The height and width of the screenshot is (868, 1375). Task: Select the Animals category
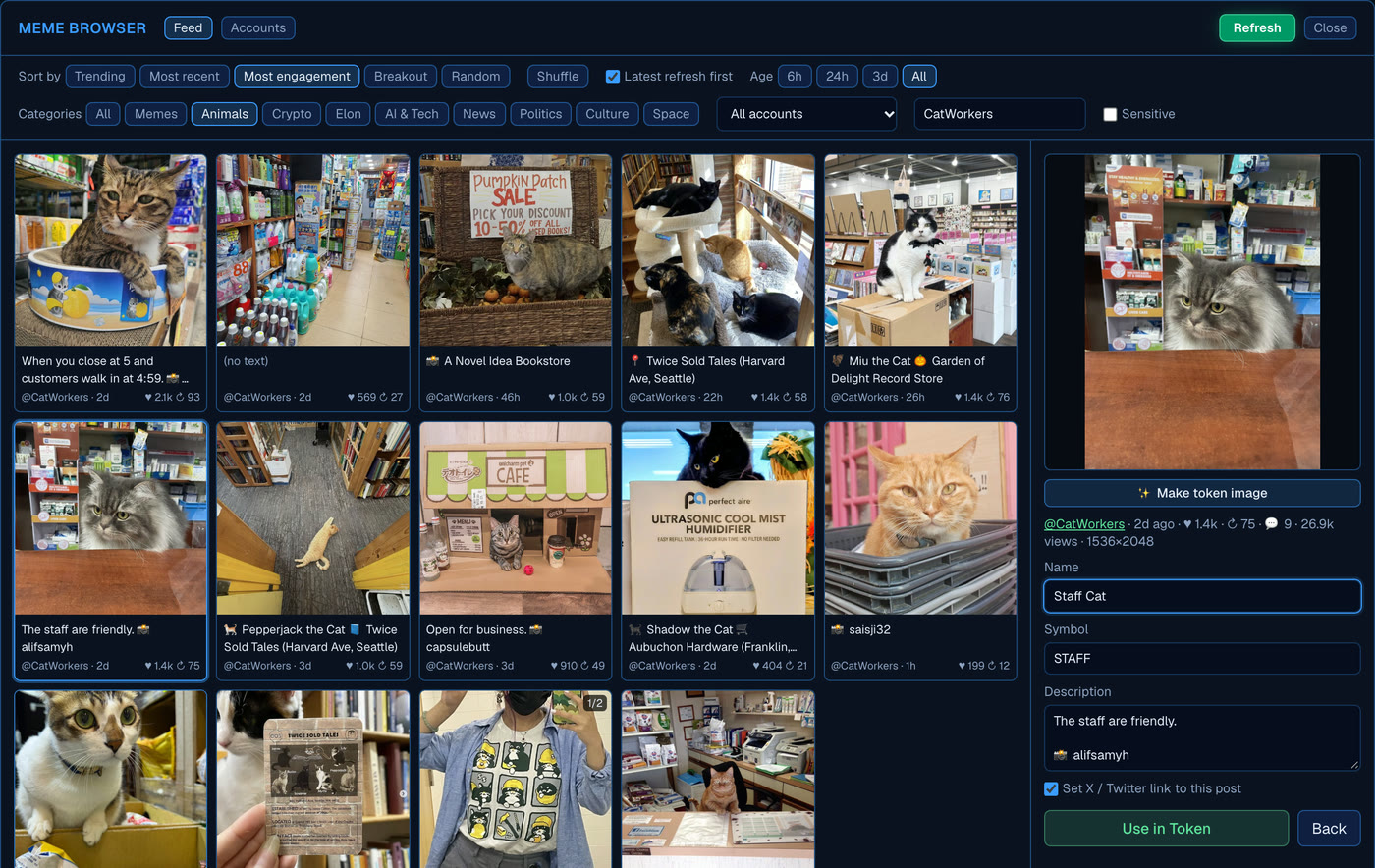tap(225, 114)
